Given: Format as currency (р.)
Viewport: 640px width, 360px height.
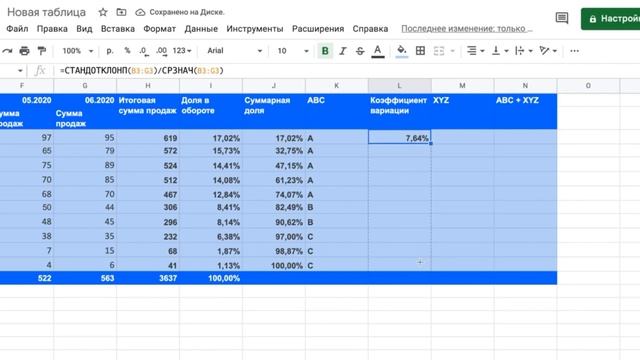Looking at the screenshot, I should pos(110,51).
